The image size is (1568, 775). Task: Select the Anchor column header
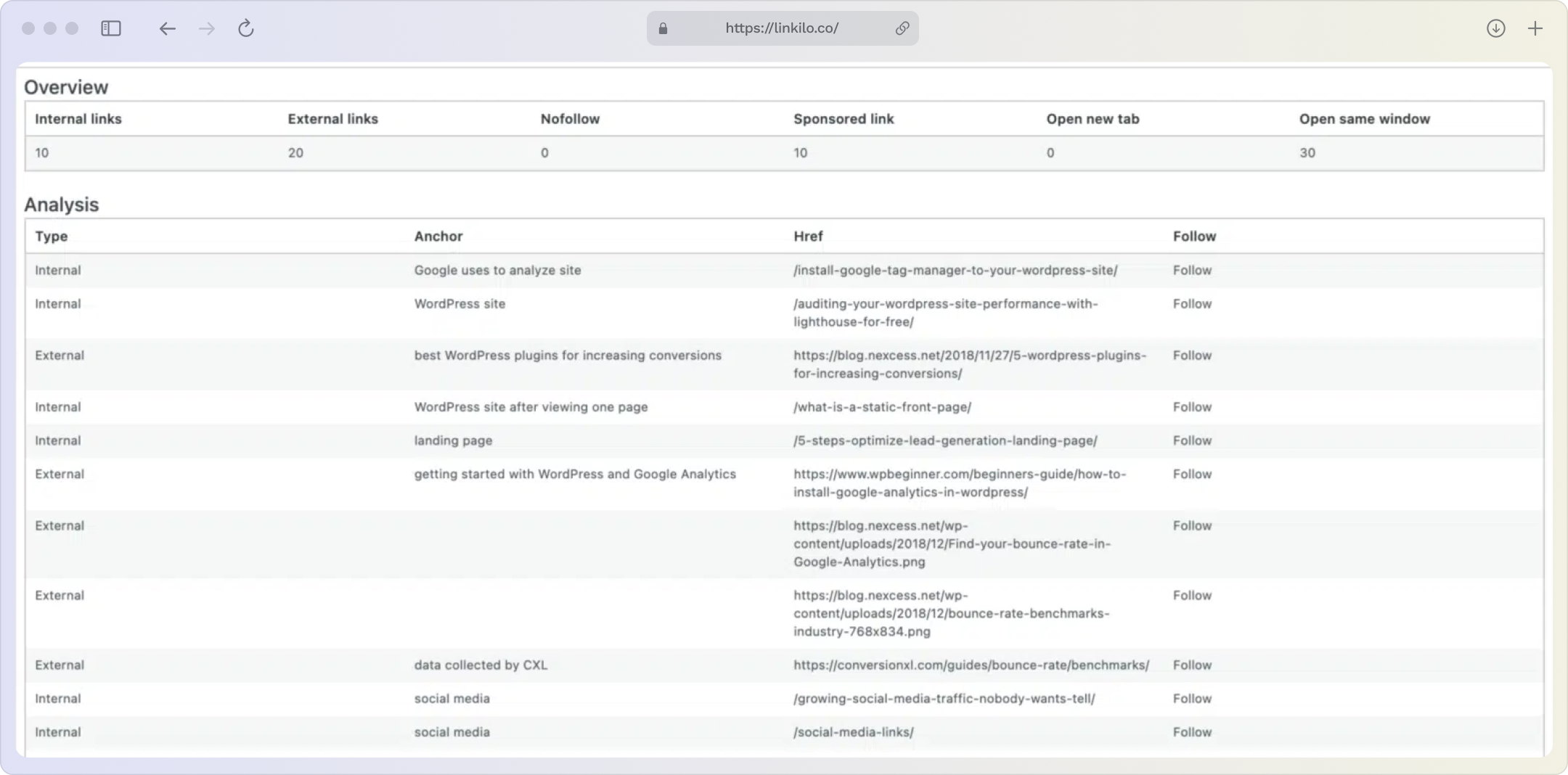pos(438,236)
